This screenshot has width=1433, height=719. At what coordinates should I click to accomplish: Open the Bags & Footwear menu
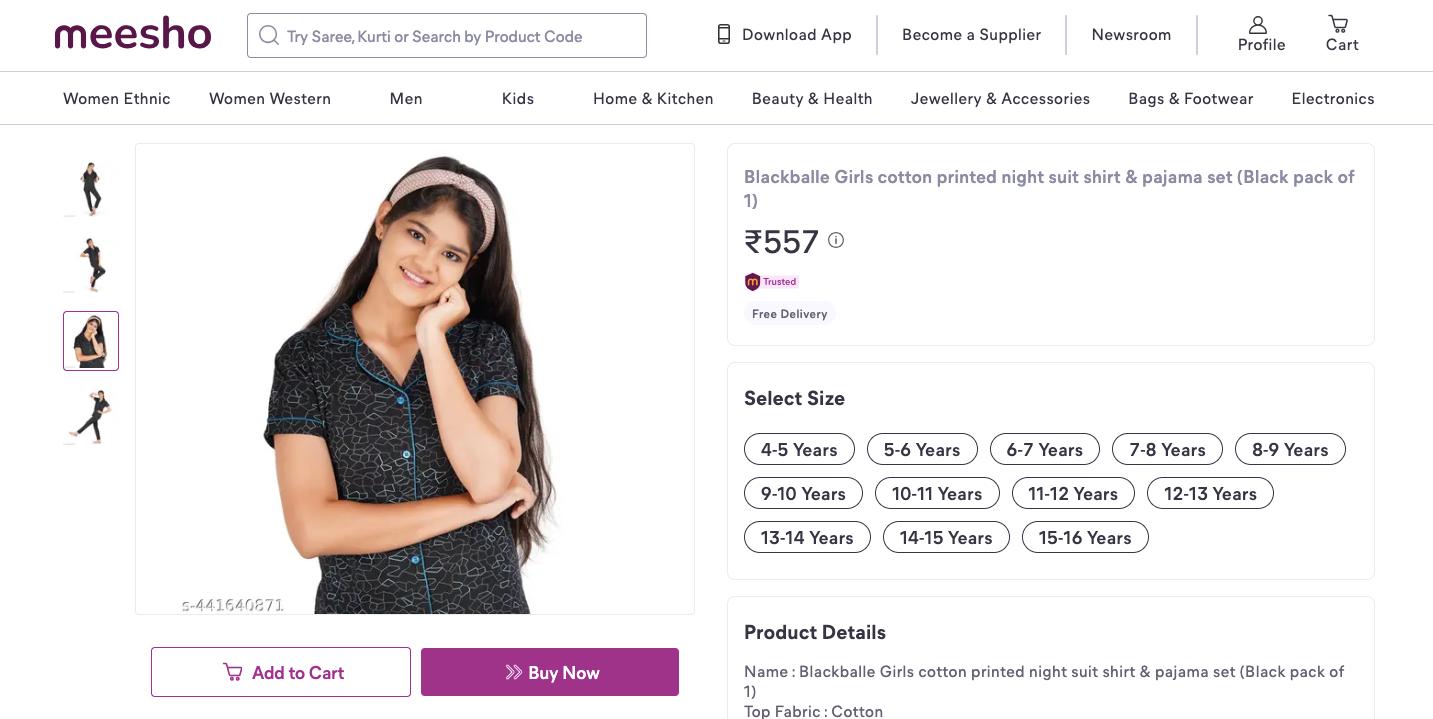[x=1191, y=99]
